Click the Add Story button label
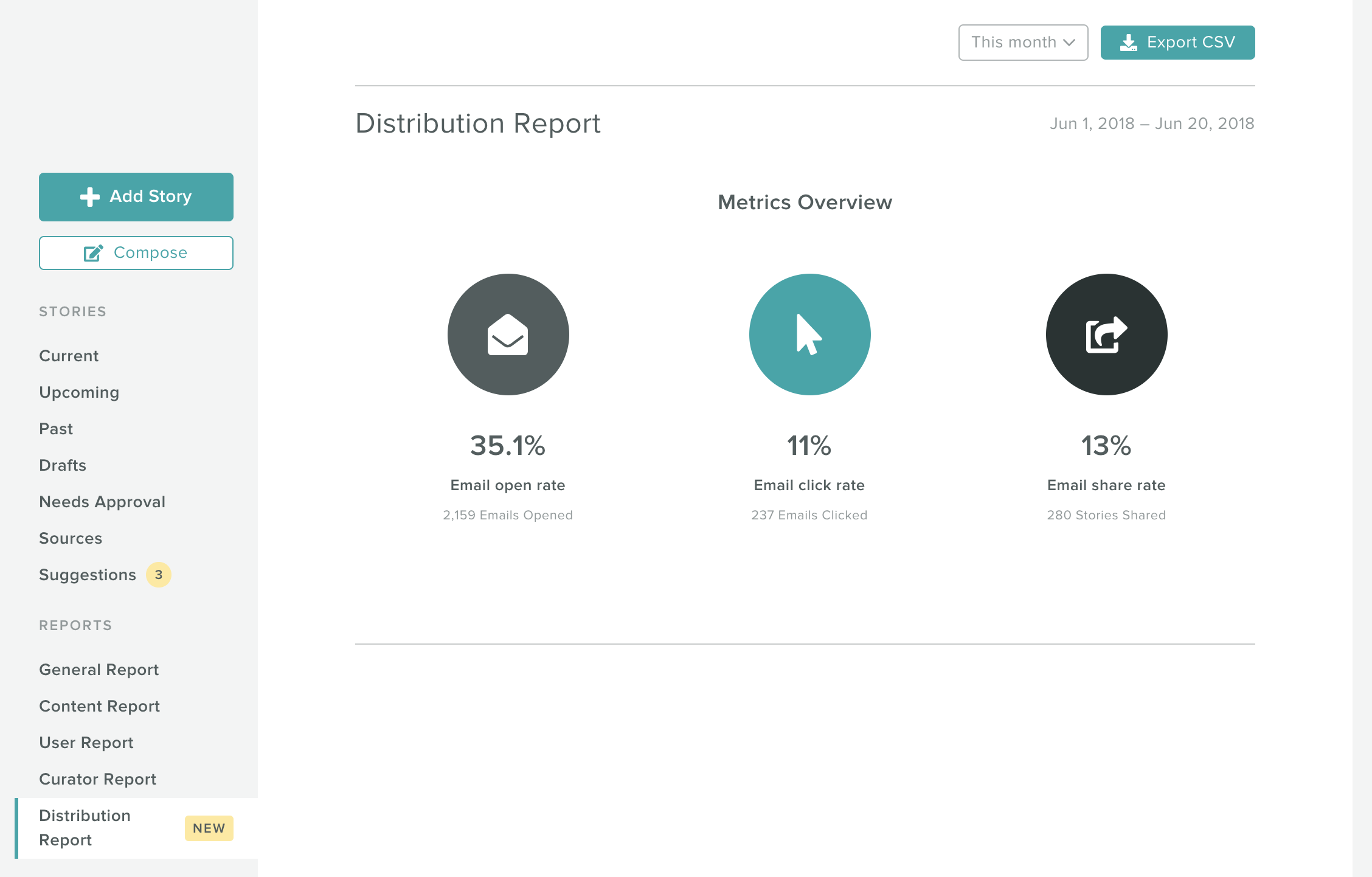1372x877 pixels. pyautogui.click(x=151, y=196)
